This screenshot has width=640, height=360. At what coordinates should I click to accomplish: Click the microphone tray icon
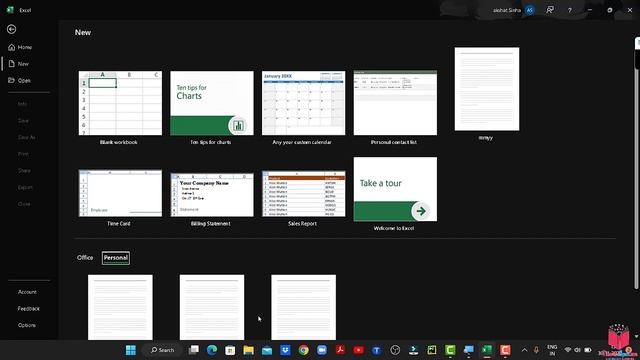point(536,350)
